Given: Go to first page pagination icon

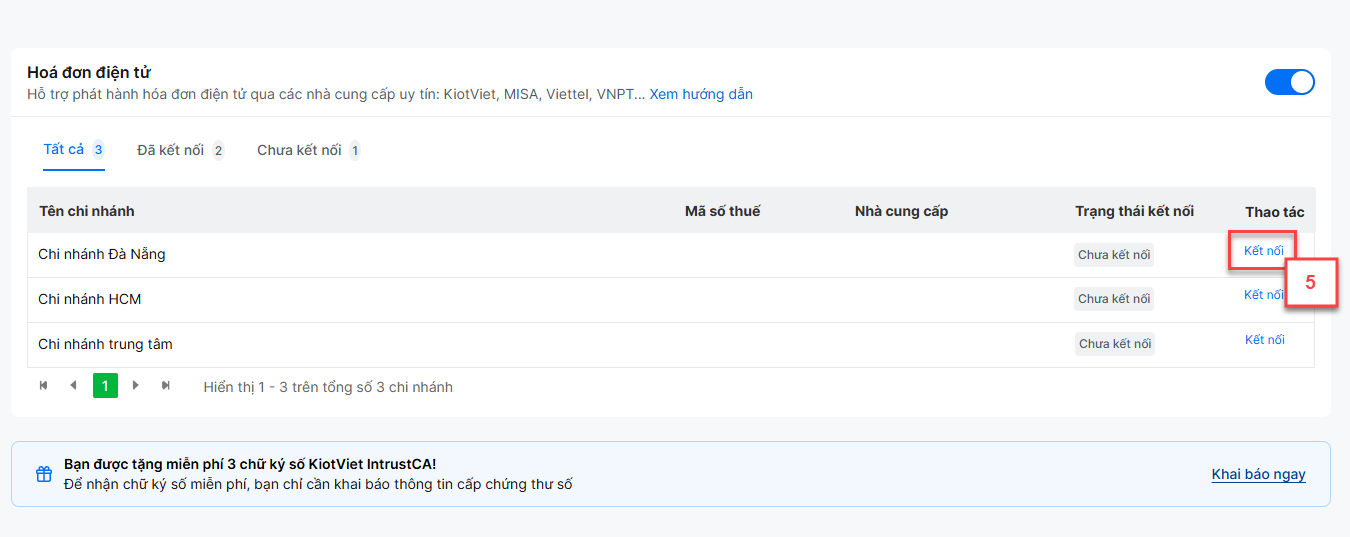Looking at the screenshot, I should pyautogui.click(x=43, y=385).
